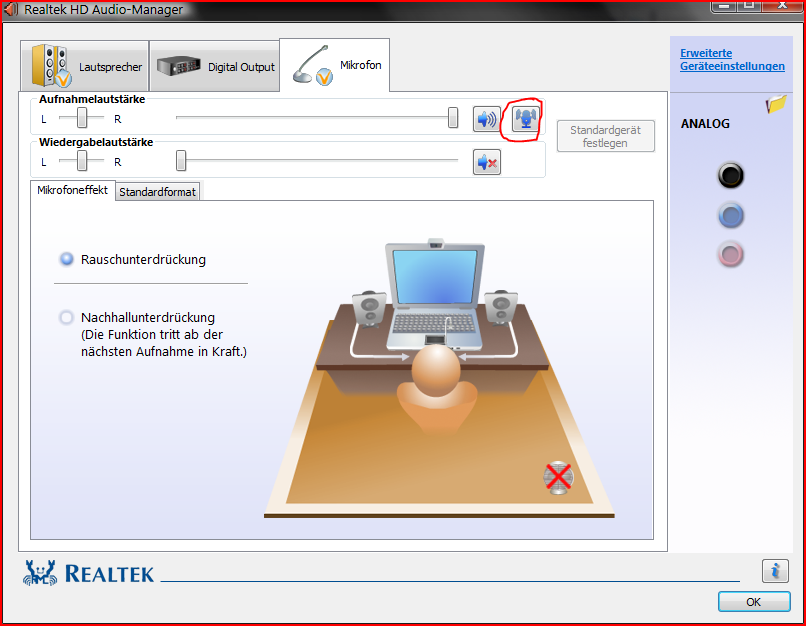Mute the recording volume speaker icon
This screenshot has height=626, width=806.
(x=486, y=119)
